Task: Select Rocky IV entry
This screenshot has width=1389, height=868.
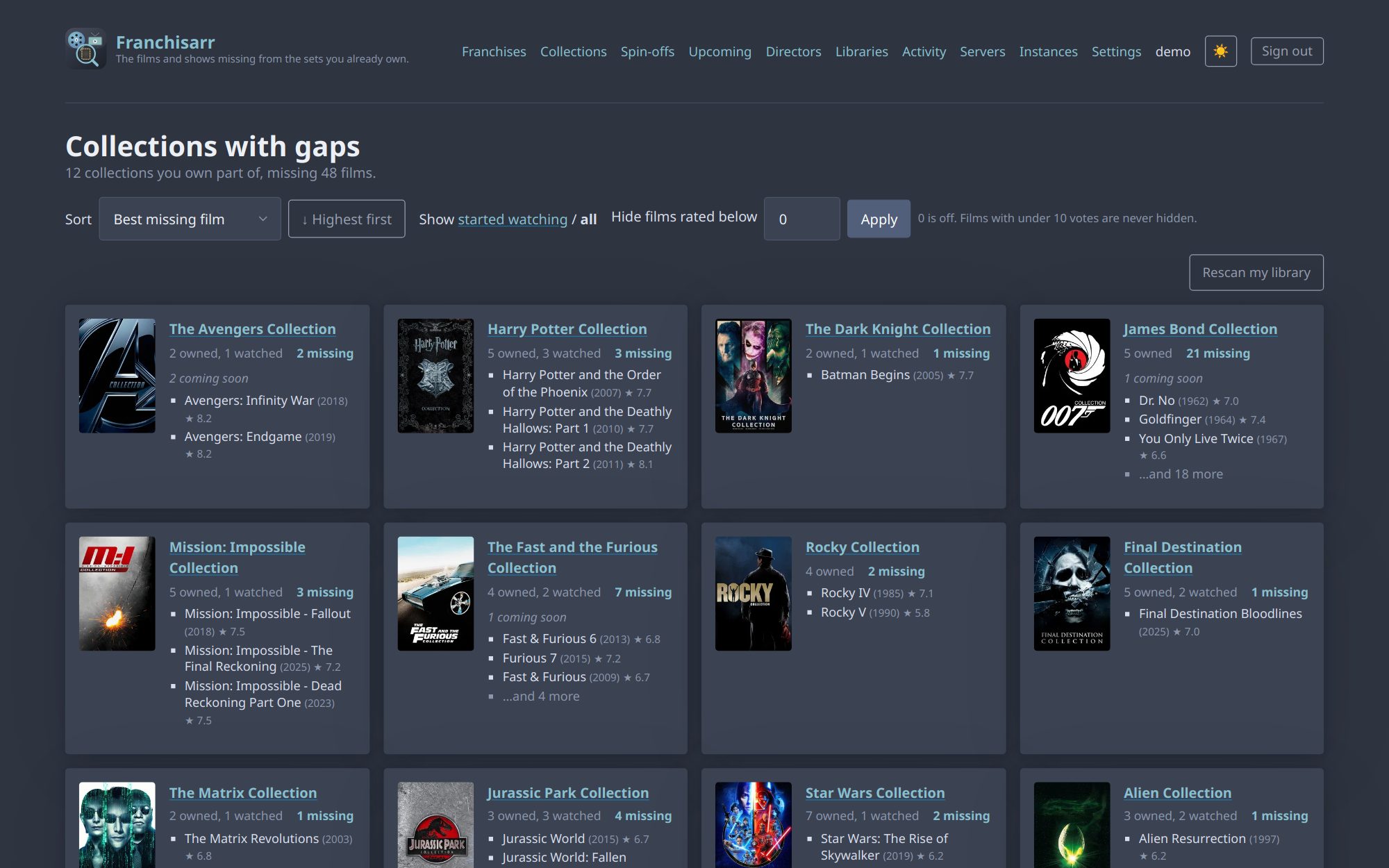Action: (x=876, y=593)
